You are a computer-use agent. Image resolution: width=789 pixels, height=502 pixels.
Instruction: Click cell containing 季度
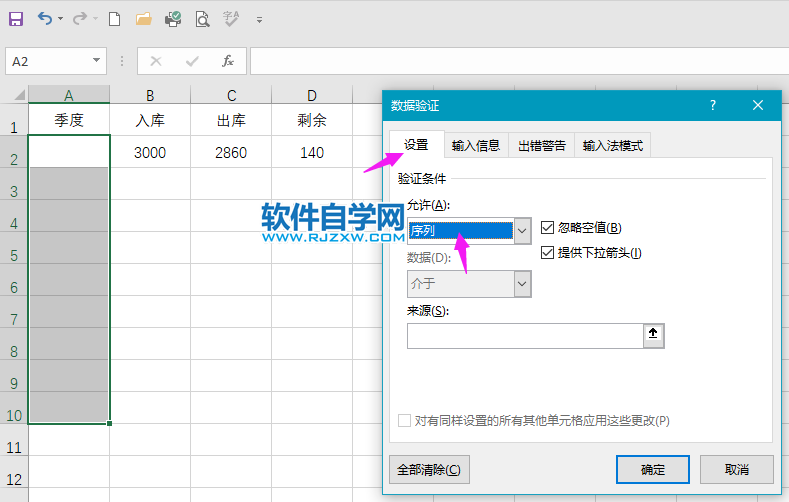tap(69, 120)
